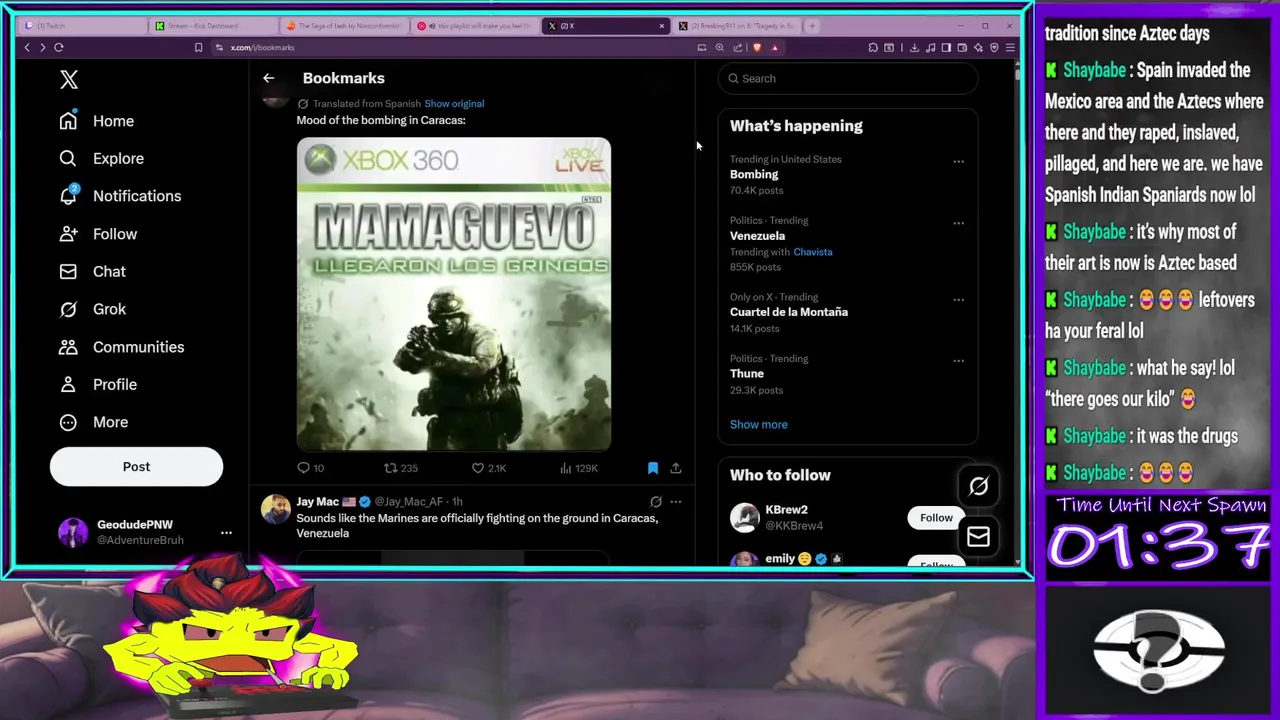
Task: Remove bookmark on the Caracas post
Action: pos(653,468)
